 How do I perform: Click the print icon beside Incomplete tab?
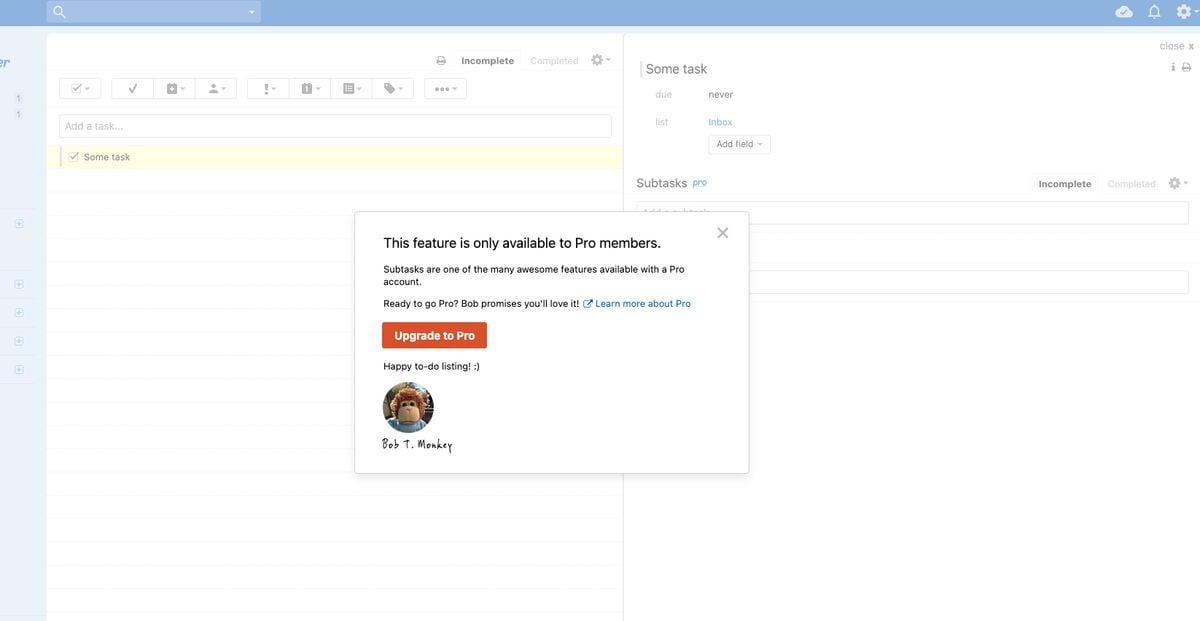(x=441, y=61)
